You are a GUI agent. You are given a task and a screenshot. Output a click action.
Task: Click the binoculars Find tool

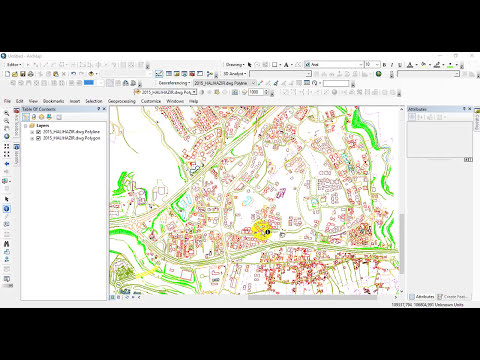[6, 244]
